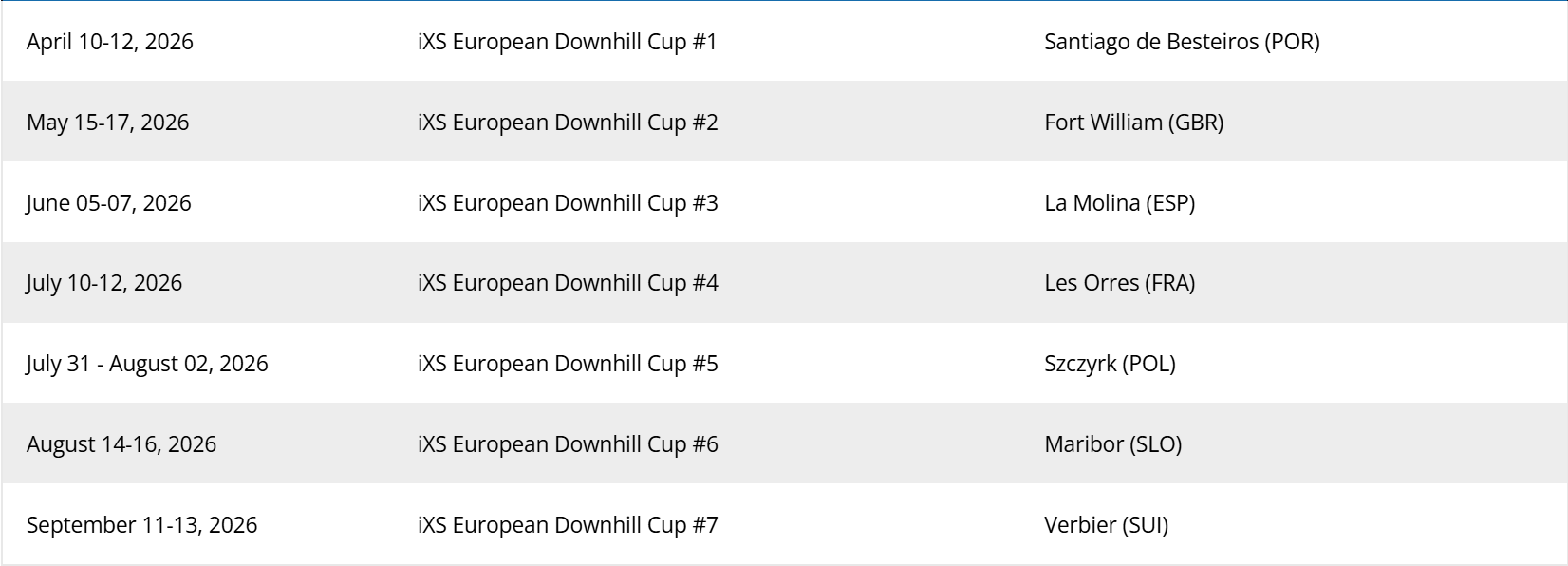Viewport: 1568px width, 566px height.
Task: Open iXS European Downhill Cup #2 entry
Action: pos(568,123)
